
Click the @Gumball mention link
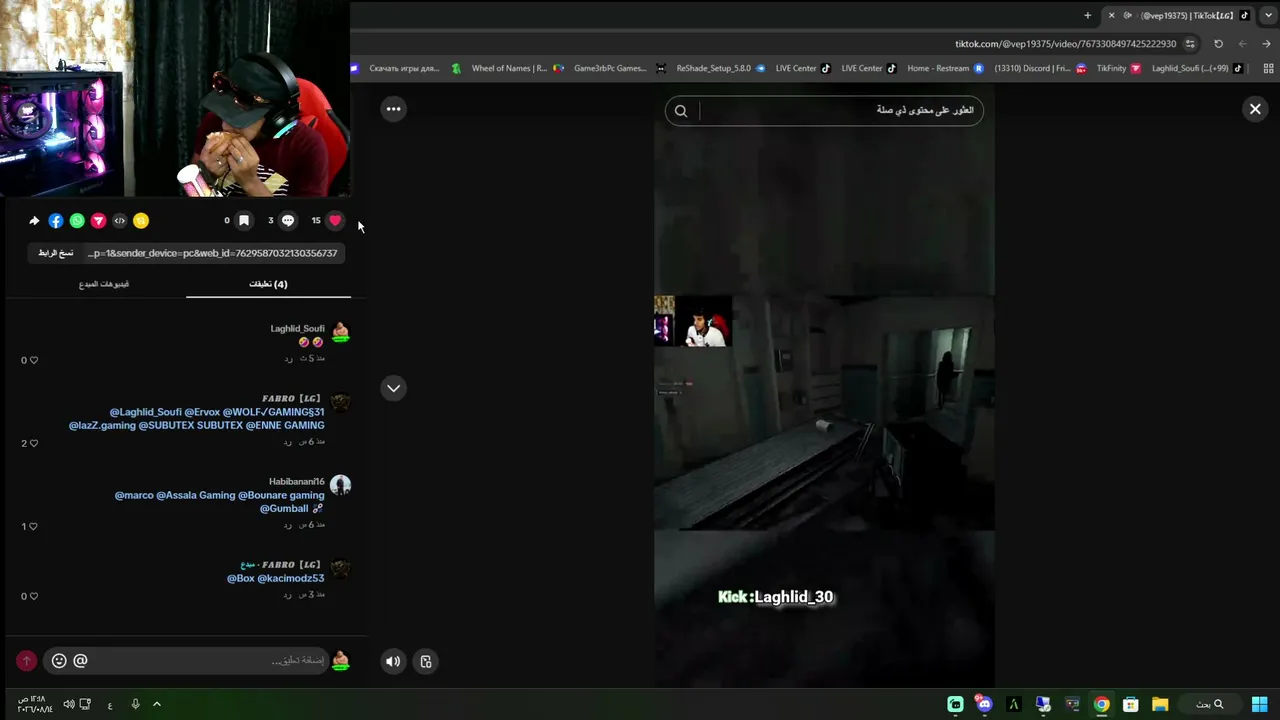pyautogui.click(x=284, y=508)
